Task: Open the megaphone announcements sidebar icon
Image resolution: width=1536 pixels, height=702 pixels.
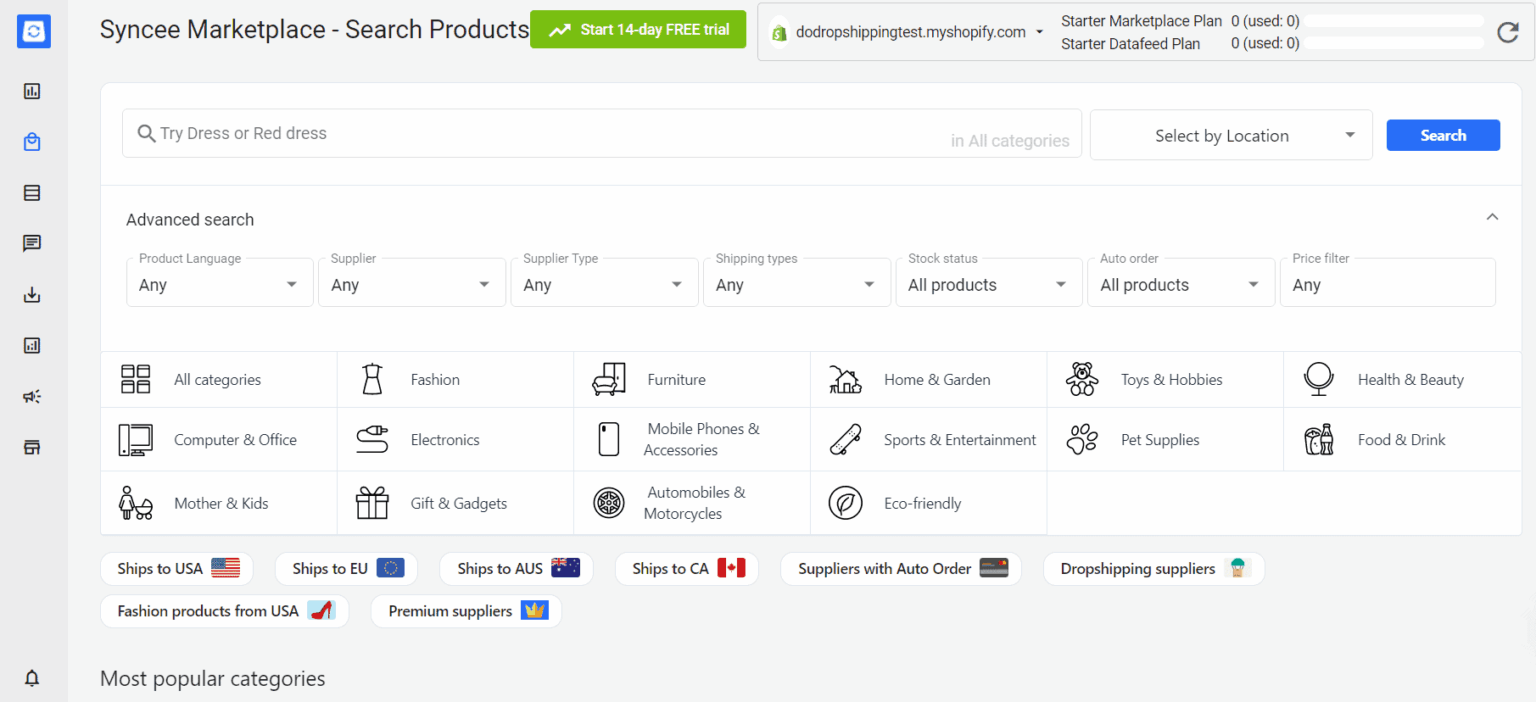Action: click(32, 397)
